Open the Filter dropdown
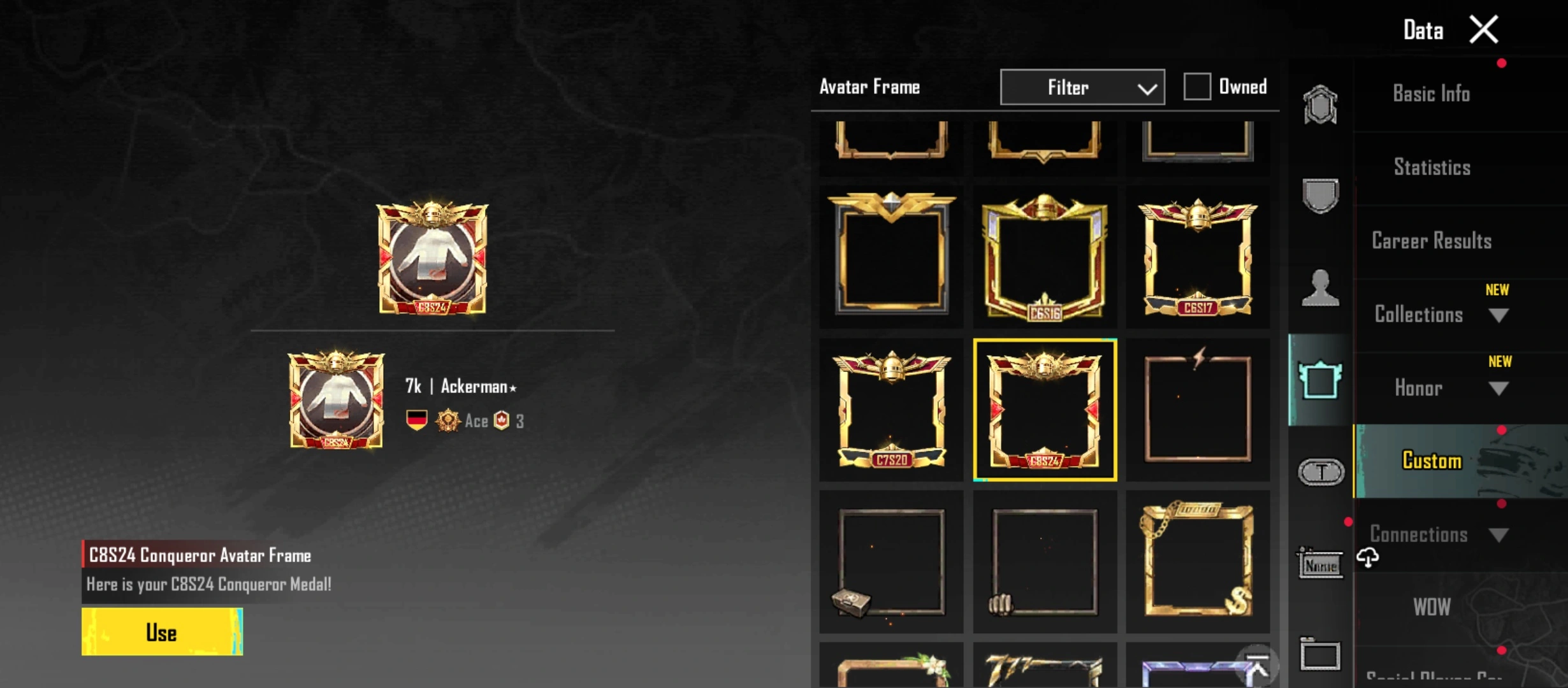The image size is (1568, 688). [x=1082, y=87]
